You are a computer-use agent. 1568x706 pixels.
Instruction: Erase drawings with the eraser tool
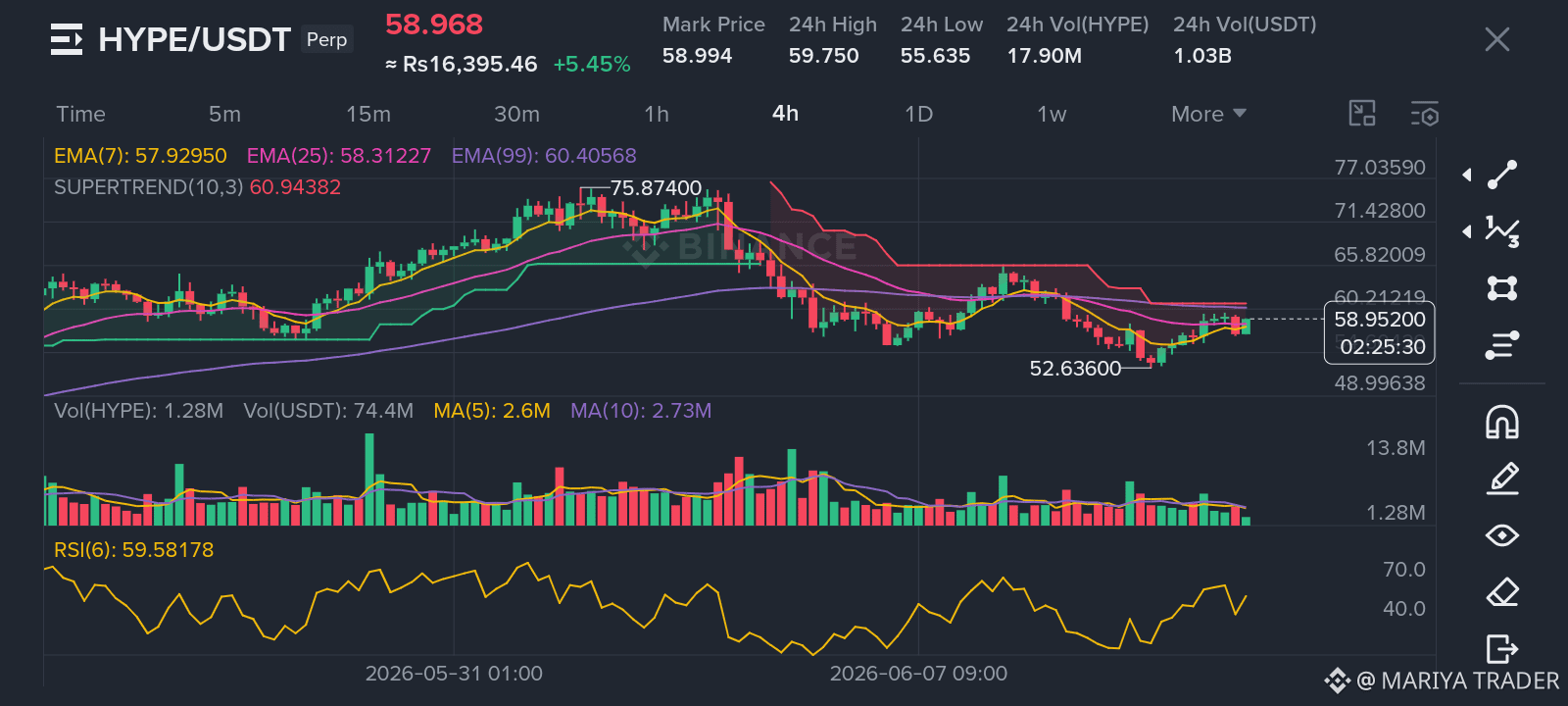(x=1502, y=592)
